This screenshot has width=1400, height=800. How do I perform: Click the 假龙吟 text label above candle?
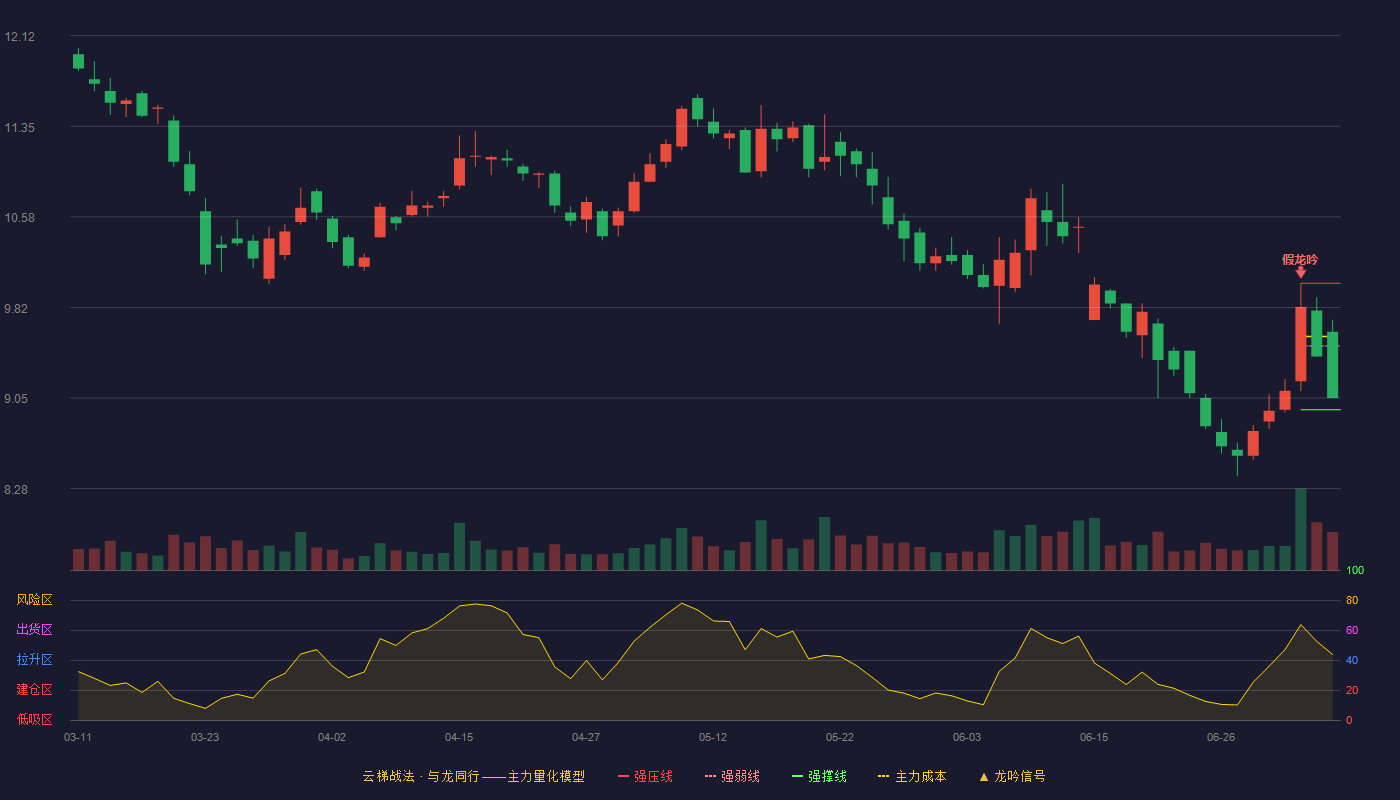coord(1300,259)
